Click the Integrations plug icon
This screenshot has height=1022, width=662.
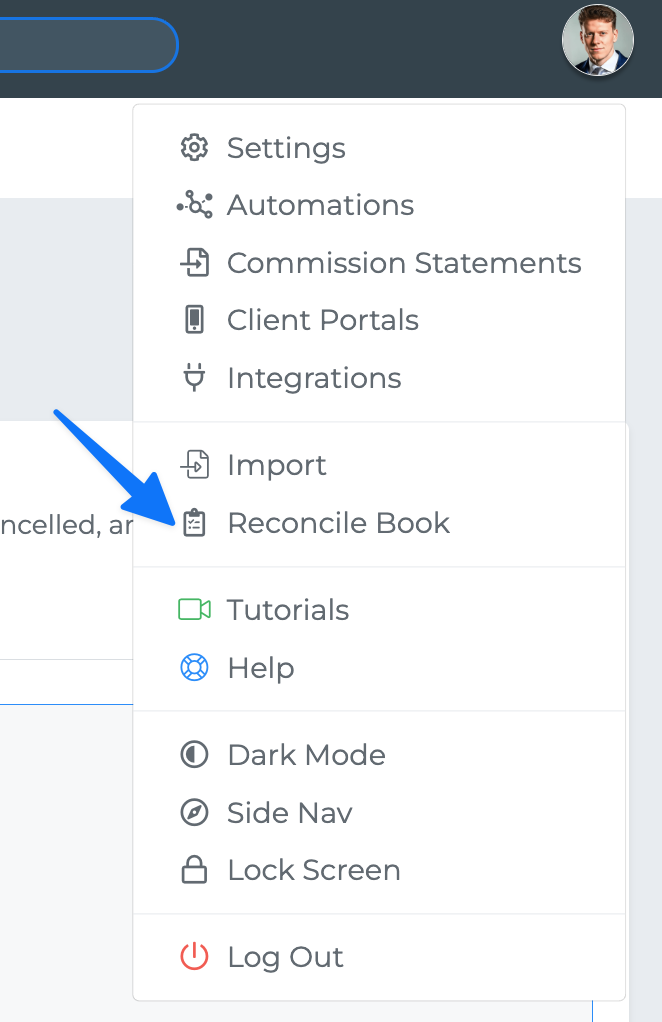pos(194,377)
